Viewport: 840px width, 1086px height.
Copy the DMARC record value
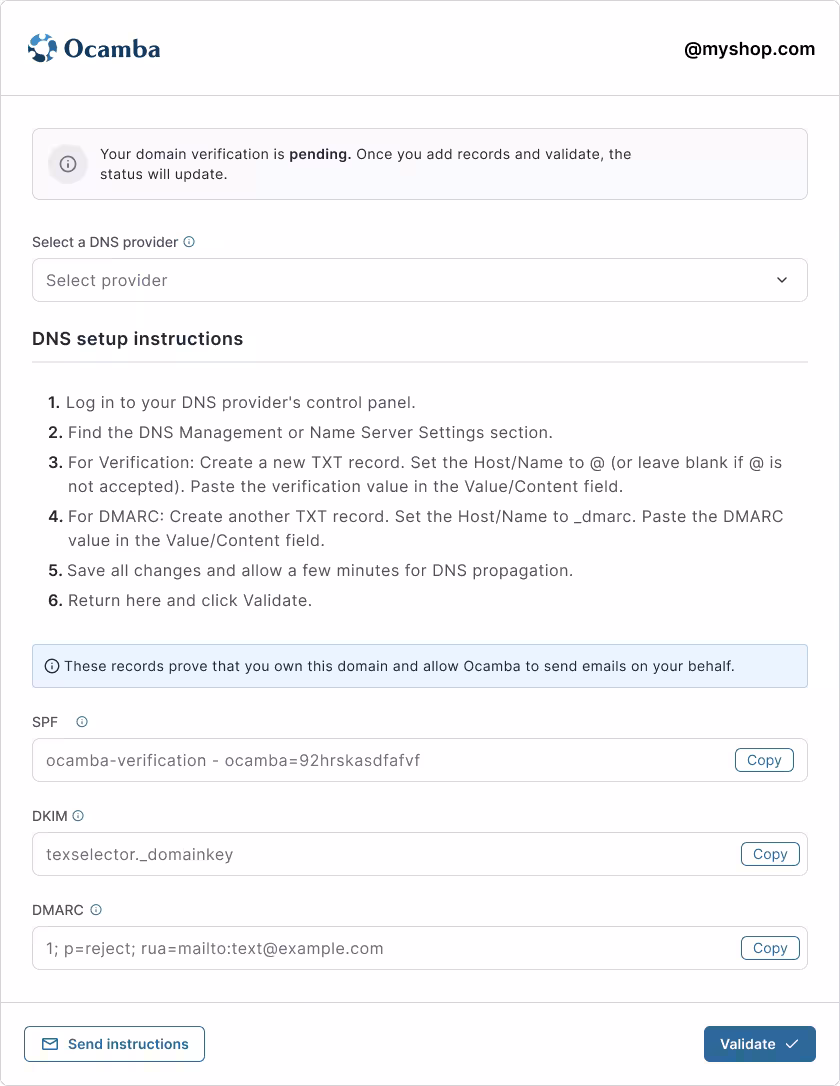coord(770,948)
